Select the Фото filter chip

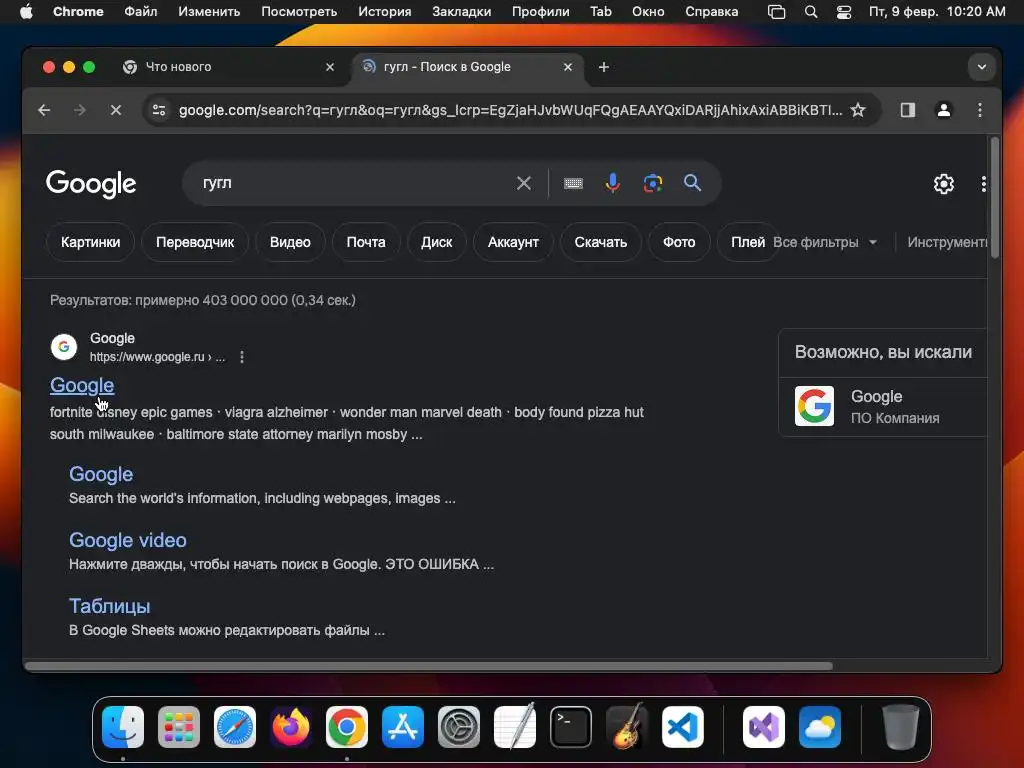[x=679, y=242]
